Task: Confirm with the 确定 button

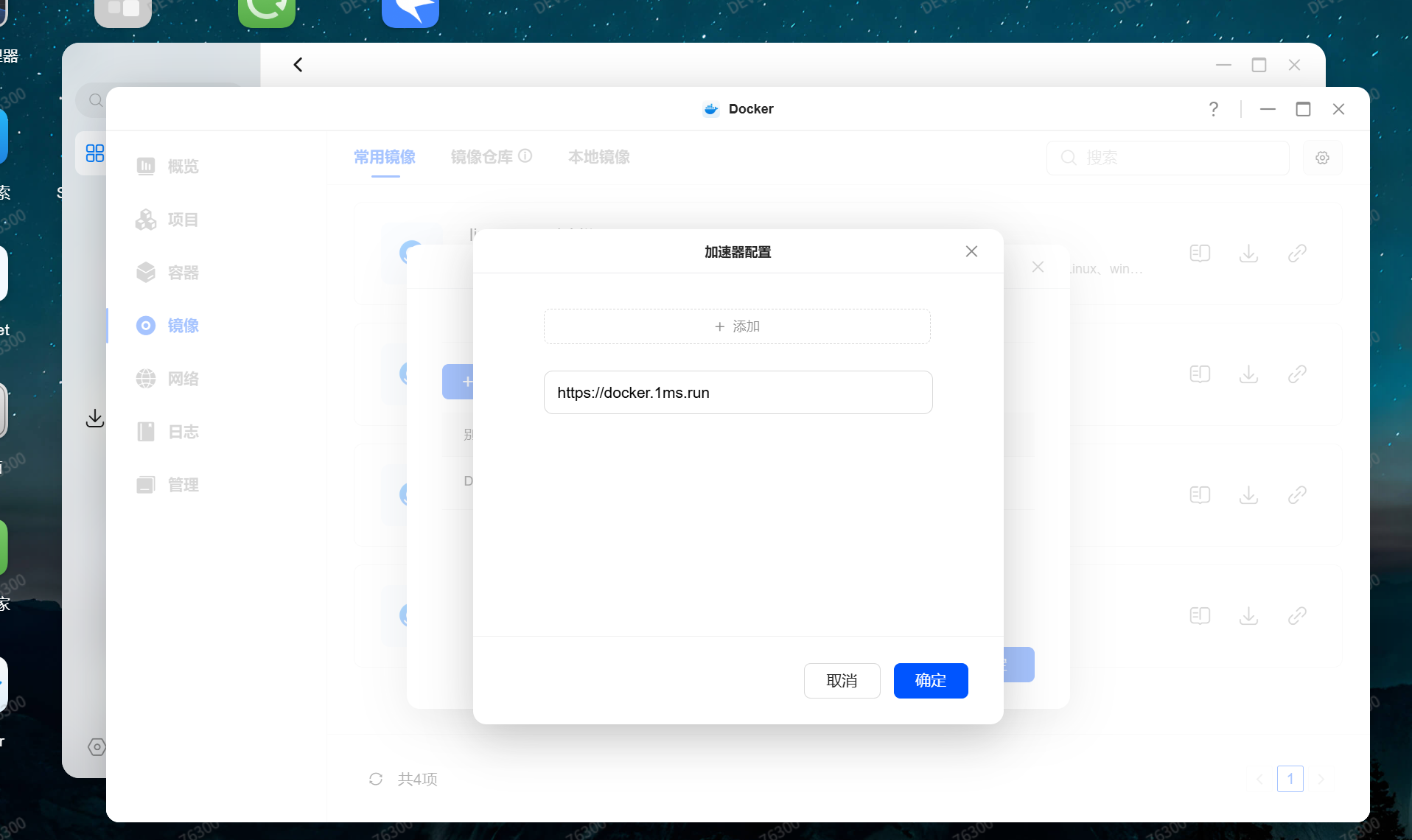Action: 931,680
